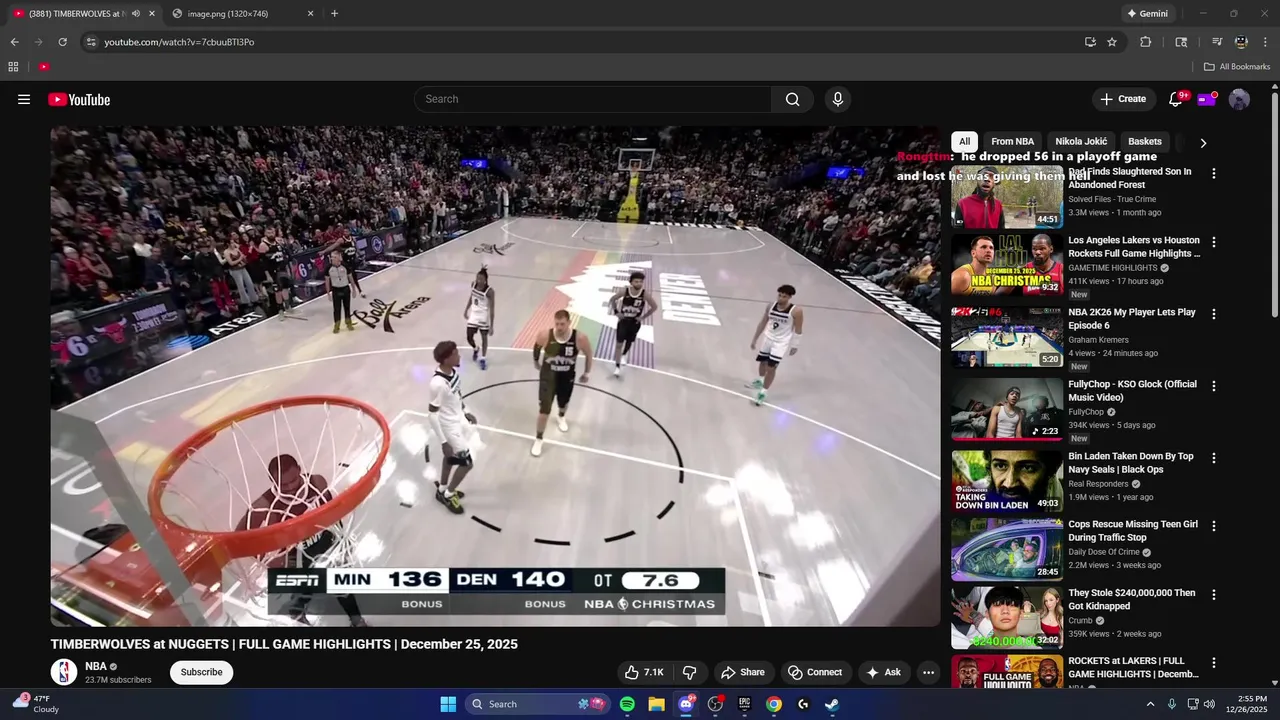Options for FullyChop KSO Glock video

pyautogui.click(x=1214, y=386)
